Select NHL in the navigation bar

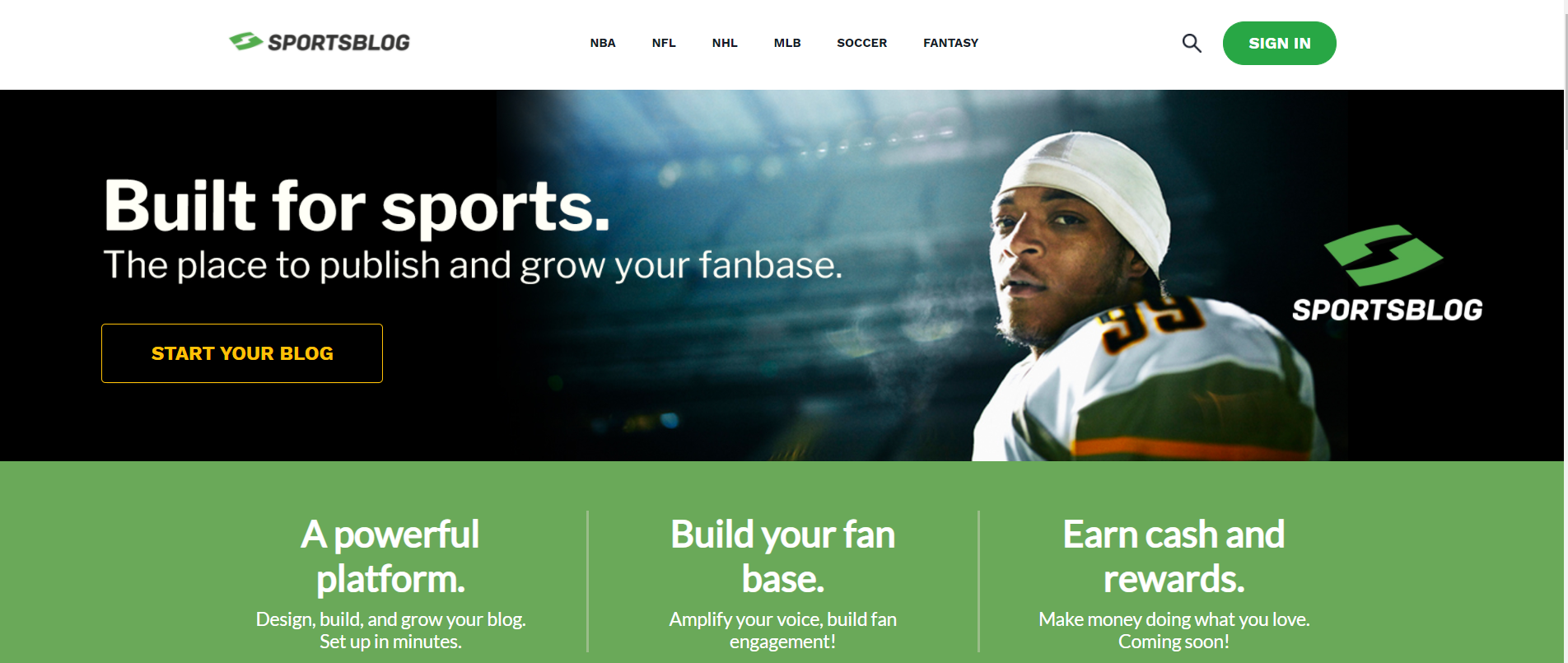(x=725, y=43)
